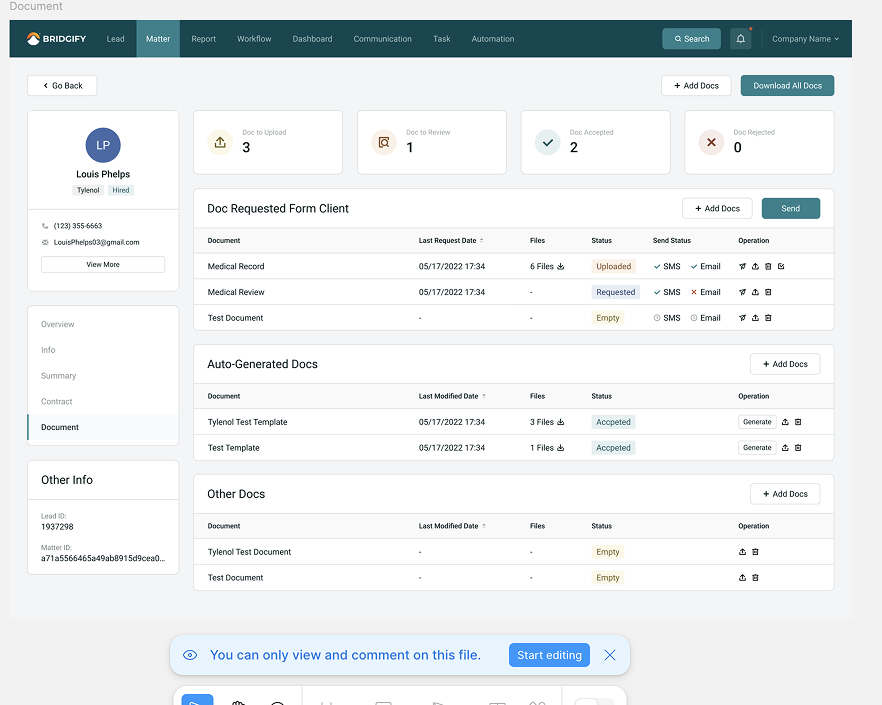Select Info in the side menu
This screenshot has width=882, height=705.
(x=103, y=350)
